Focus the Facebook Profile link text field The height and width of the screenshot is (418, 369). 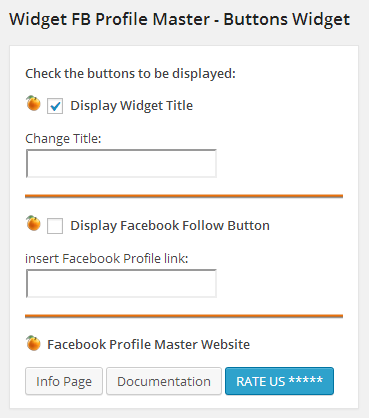click(121, 283)
